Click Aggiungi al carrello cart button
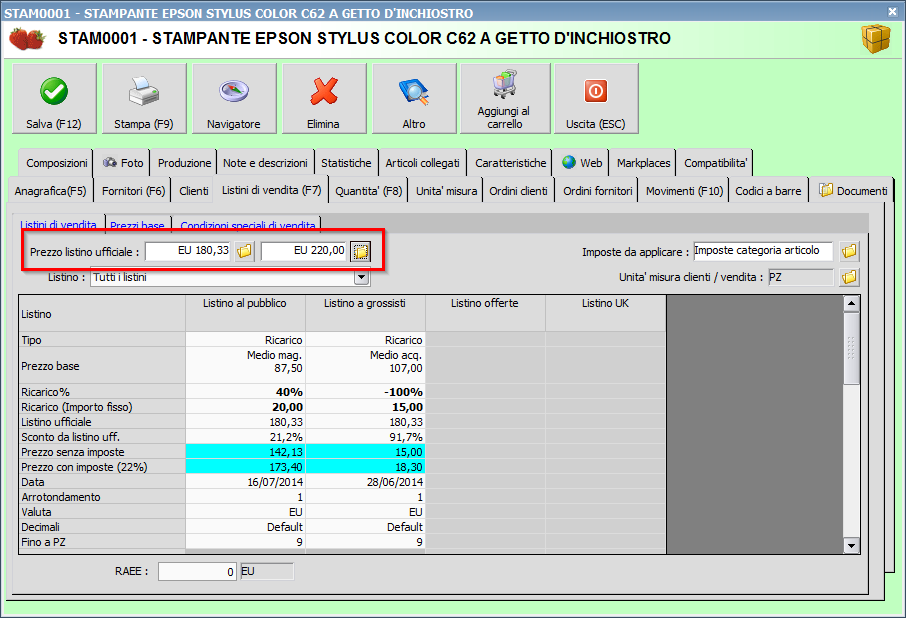Screen dimensions: 906x618 coord(505,99)
